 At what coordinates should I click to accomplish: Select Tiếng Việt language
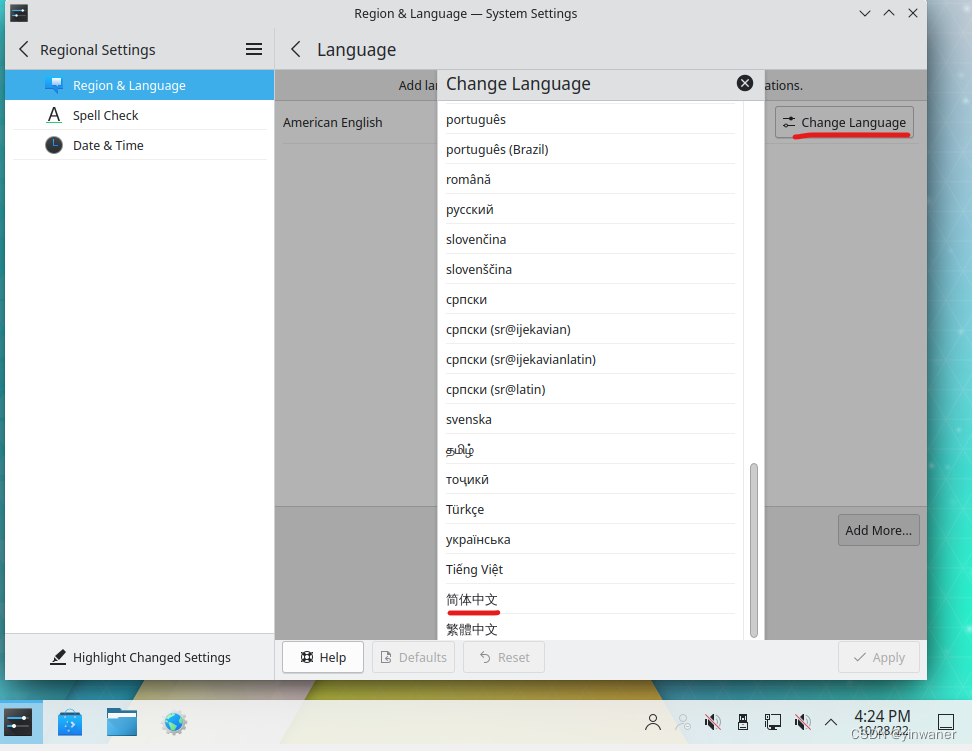point(590,569)
